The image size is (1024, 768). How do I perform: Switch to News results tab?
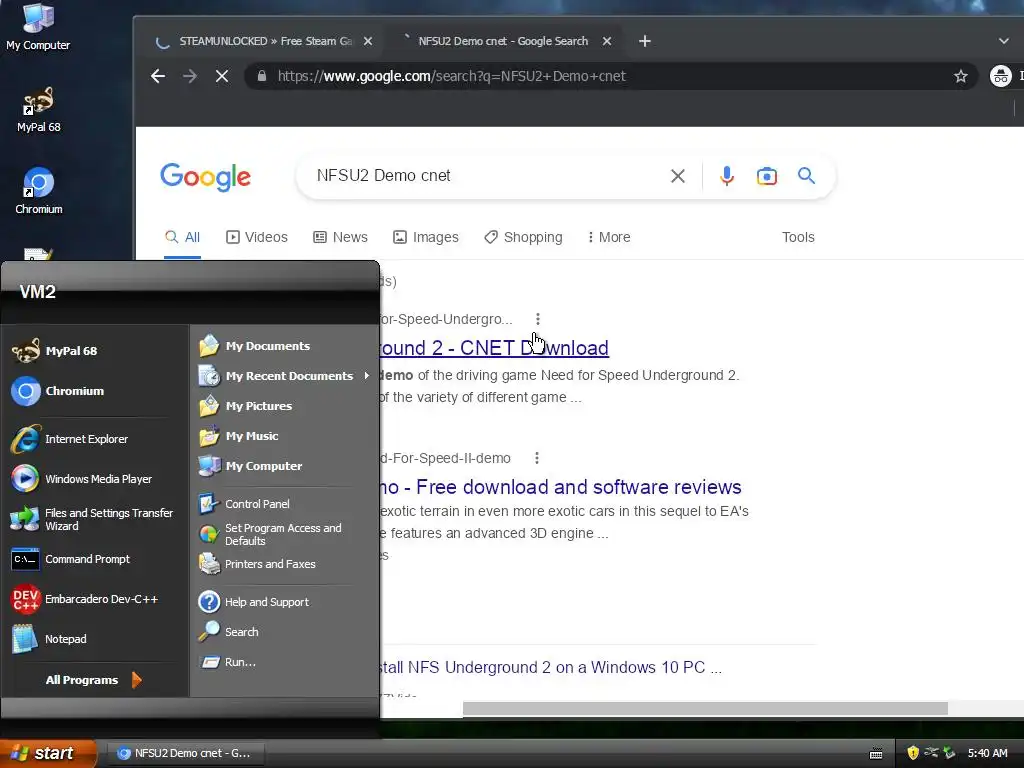pos(340,237)
